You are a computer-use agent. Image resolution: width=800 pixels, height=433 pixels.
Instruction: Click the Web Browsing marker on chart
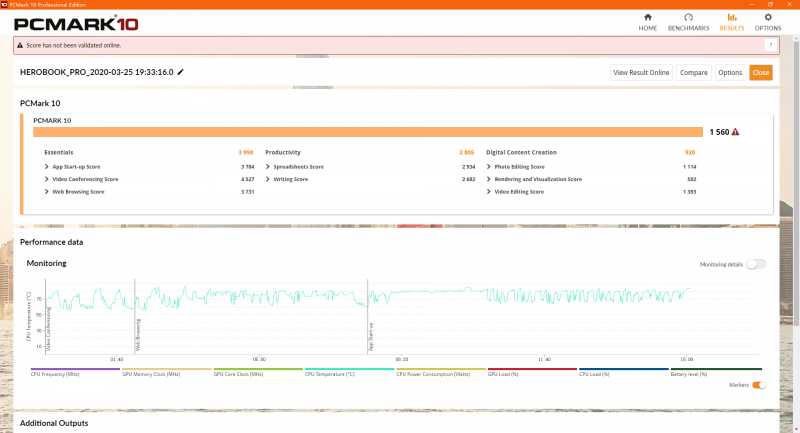click(138, 335)
